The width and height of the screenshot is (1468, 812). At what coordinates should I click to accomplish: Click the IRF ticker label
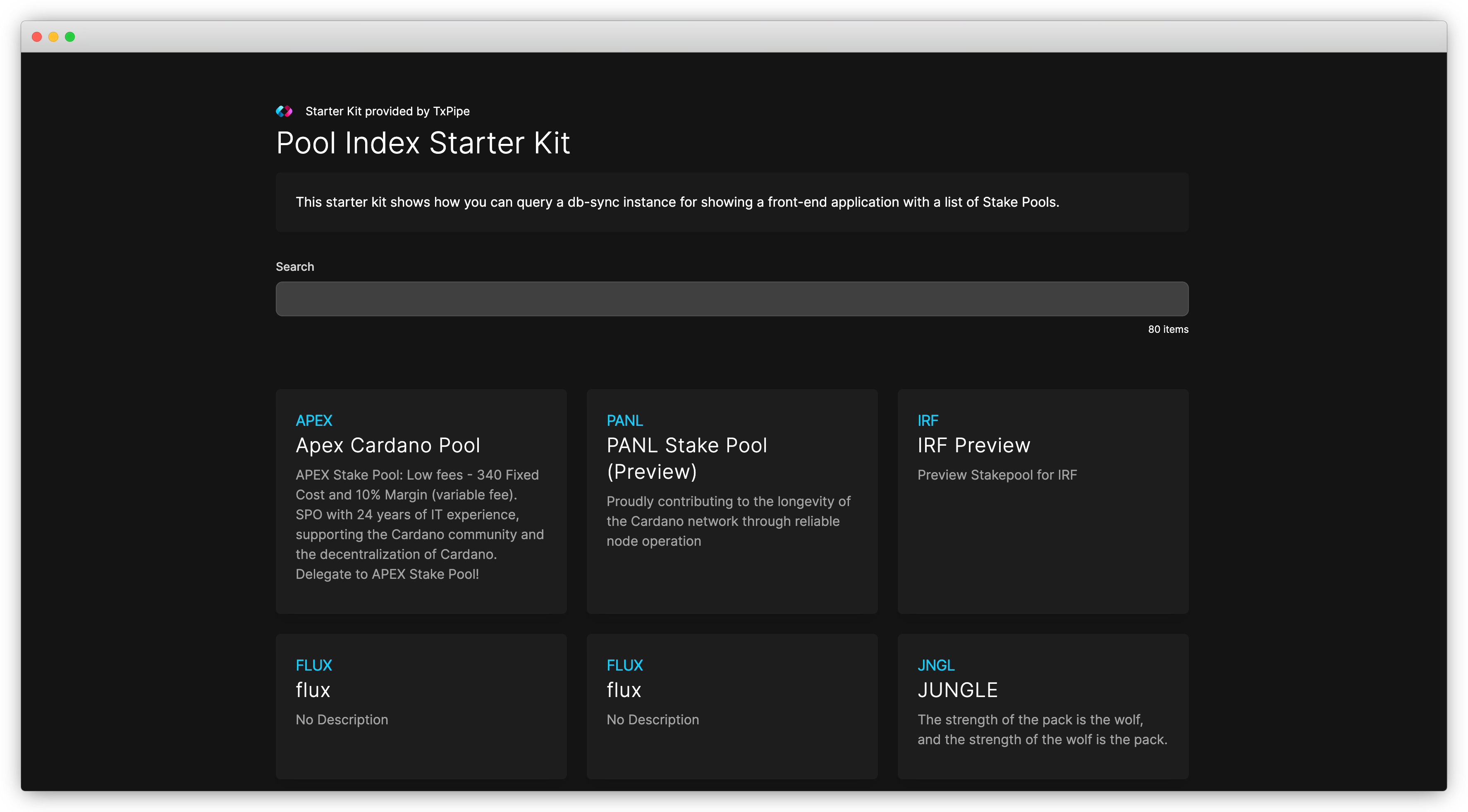[x=927, y=420]
